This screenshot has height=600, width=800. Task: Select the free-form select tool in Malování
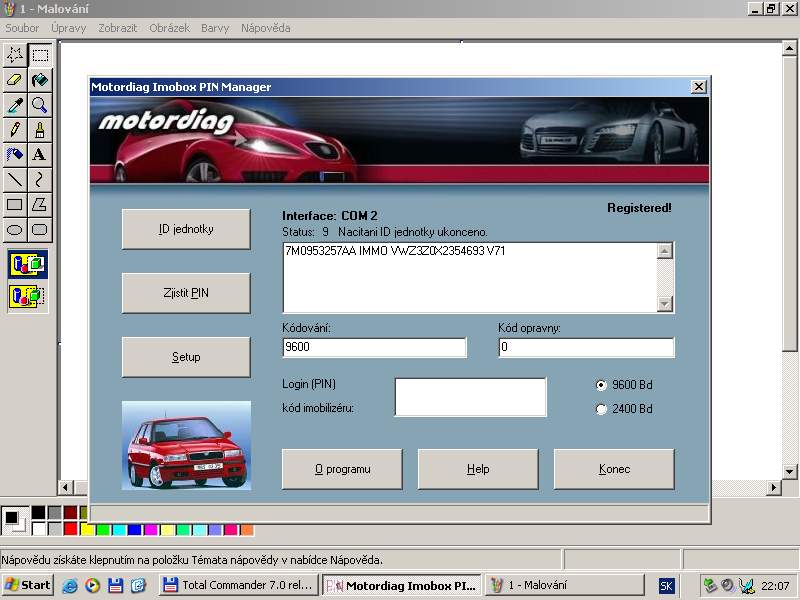(15, 55)
